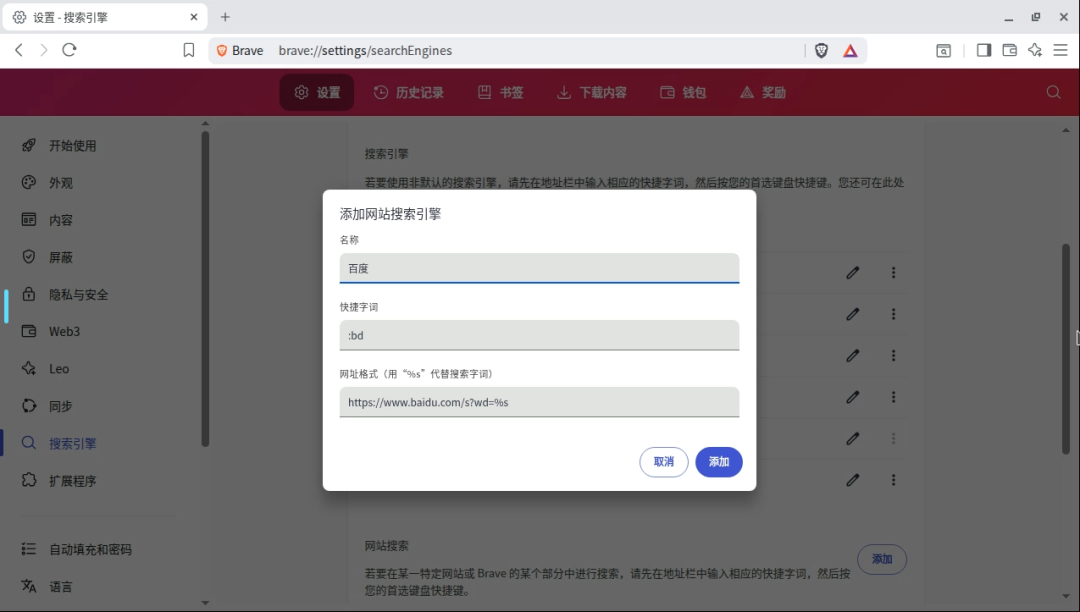Click 添加 to confirm in the dialog

[x=718, y=462]
